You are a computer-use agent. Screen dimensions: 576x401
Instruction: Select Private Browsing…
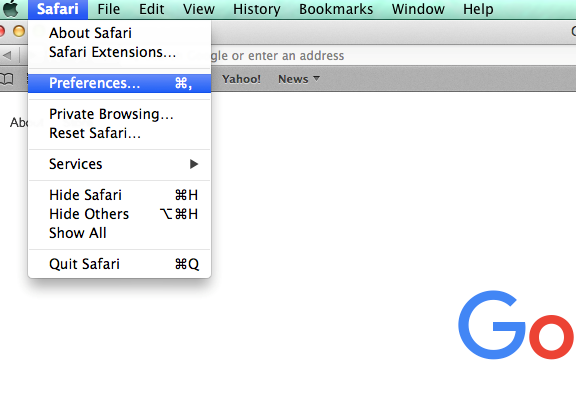[119, 114]
